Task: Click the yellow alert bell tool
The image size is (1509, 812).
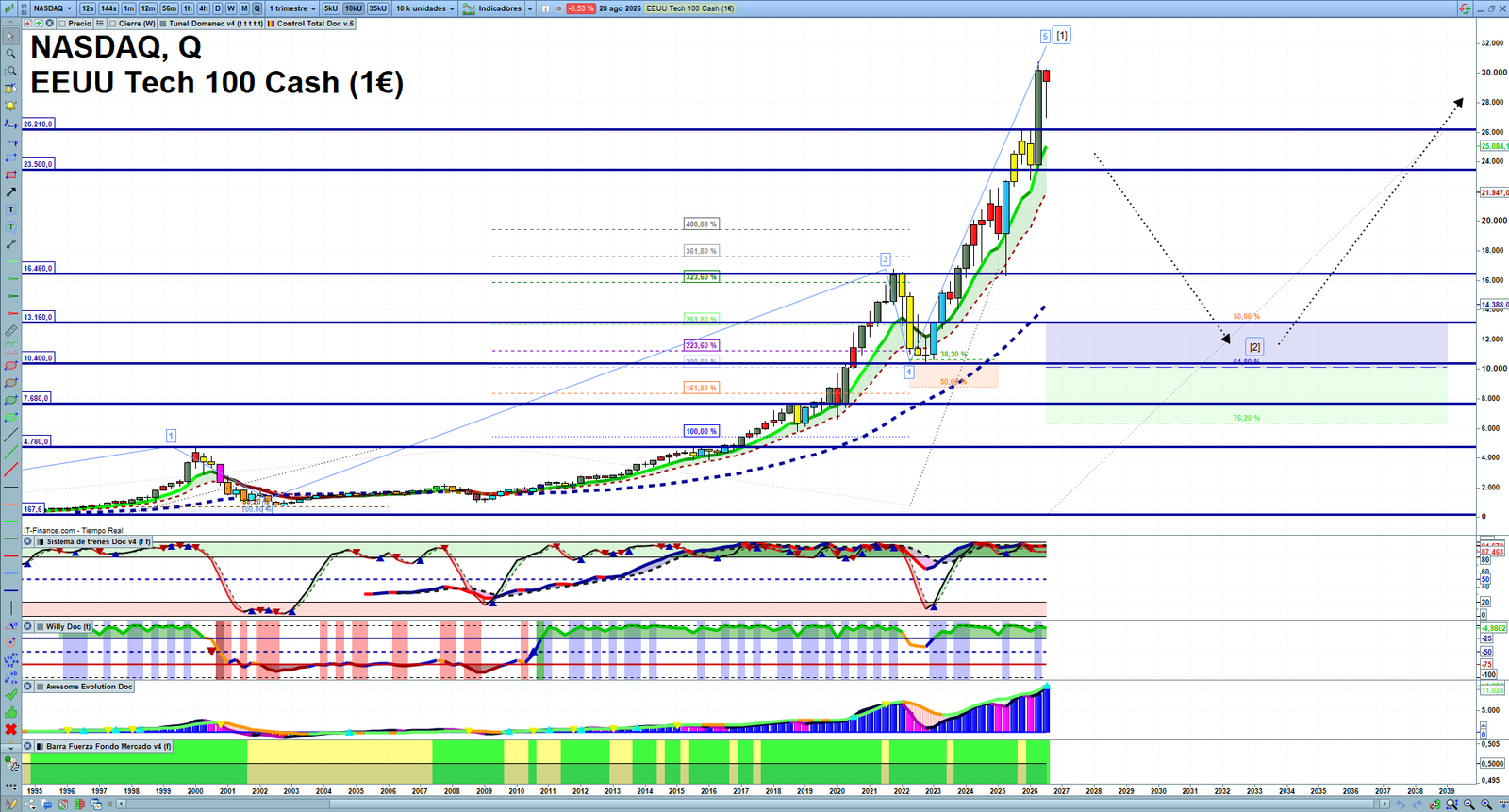Action: (11, 106)
